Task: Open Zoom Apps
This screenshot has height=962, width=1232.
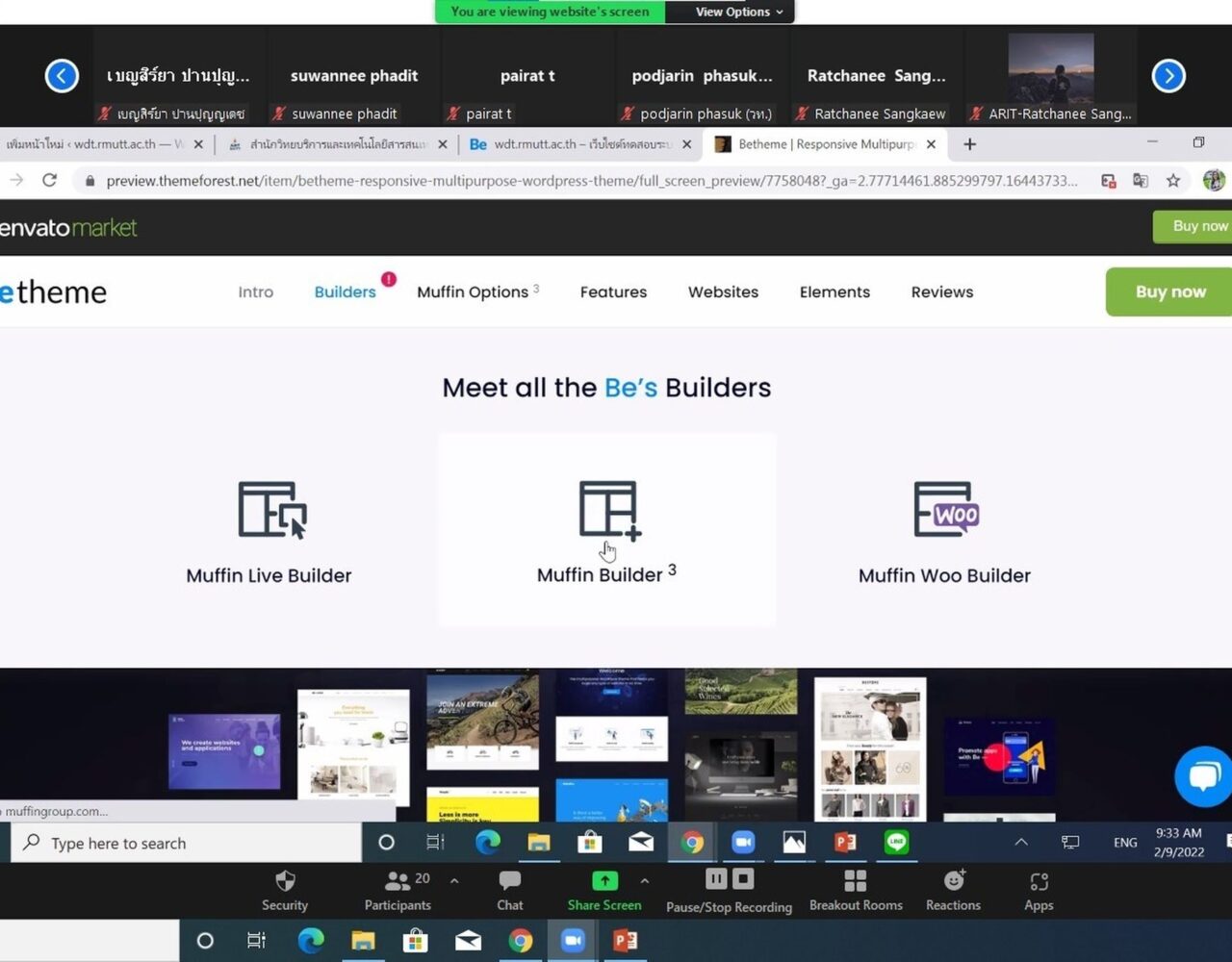Action: click(x=1039, y=891)
